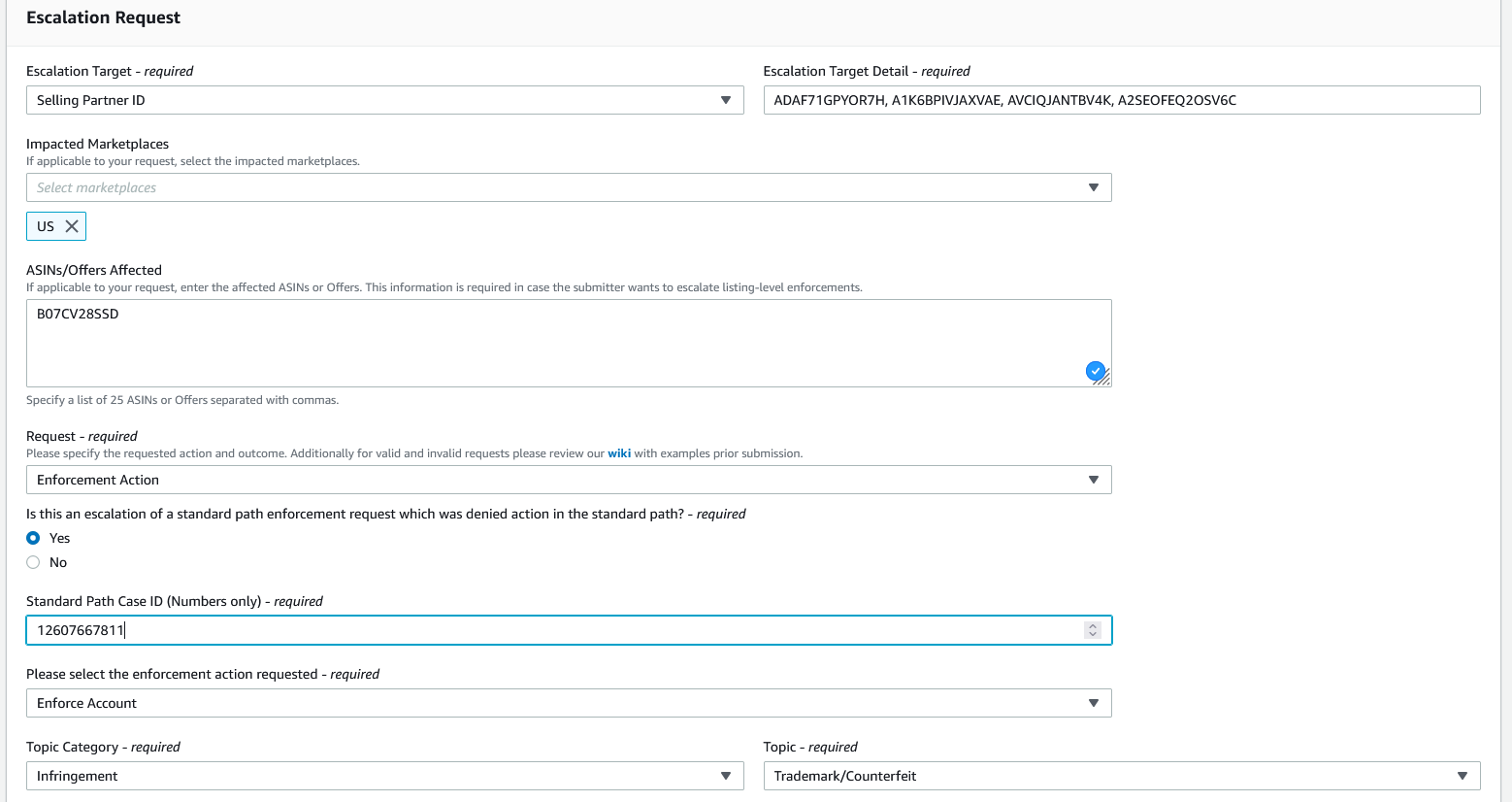Open the Enforce Account dropdown
The image size is (1512, 802).
click(569, 703)
